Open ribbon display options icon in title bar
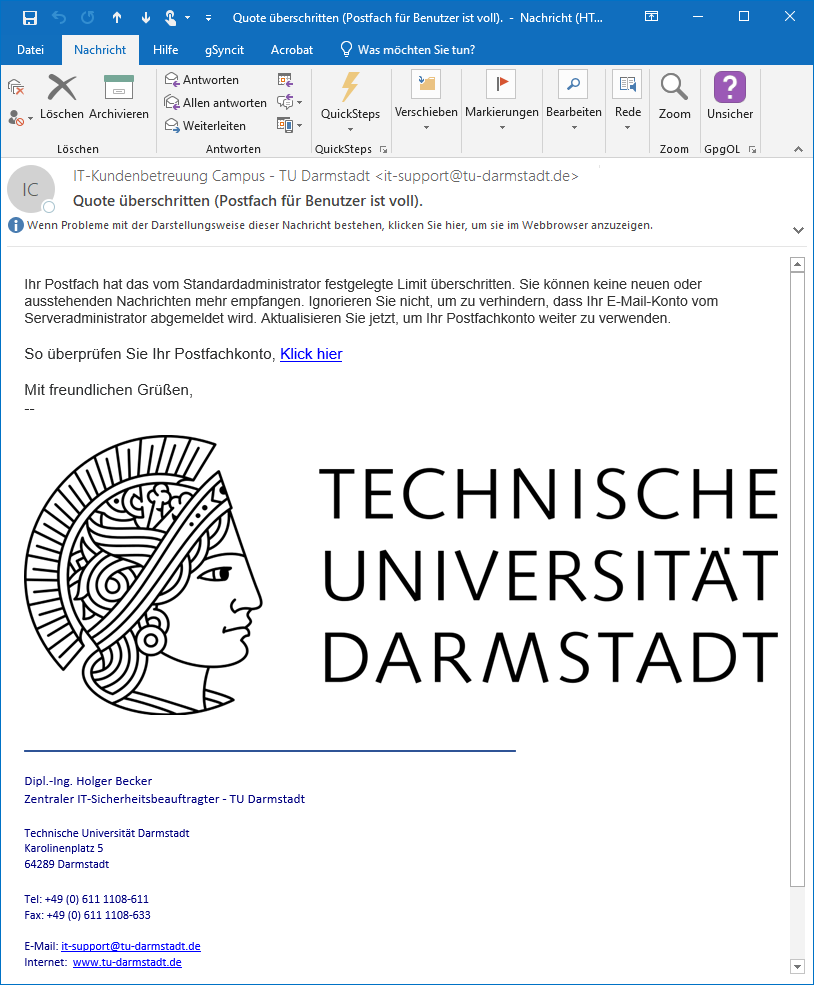The image size is (814, 985). click(652, 17)
